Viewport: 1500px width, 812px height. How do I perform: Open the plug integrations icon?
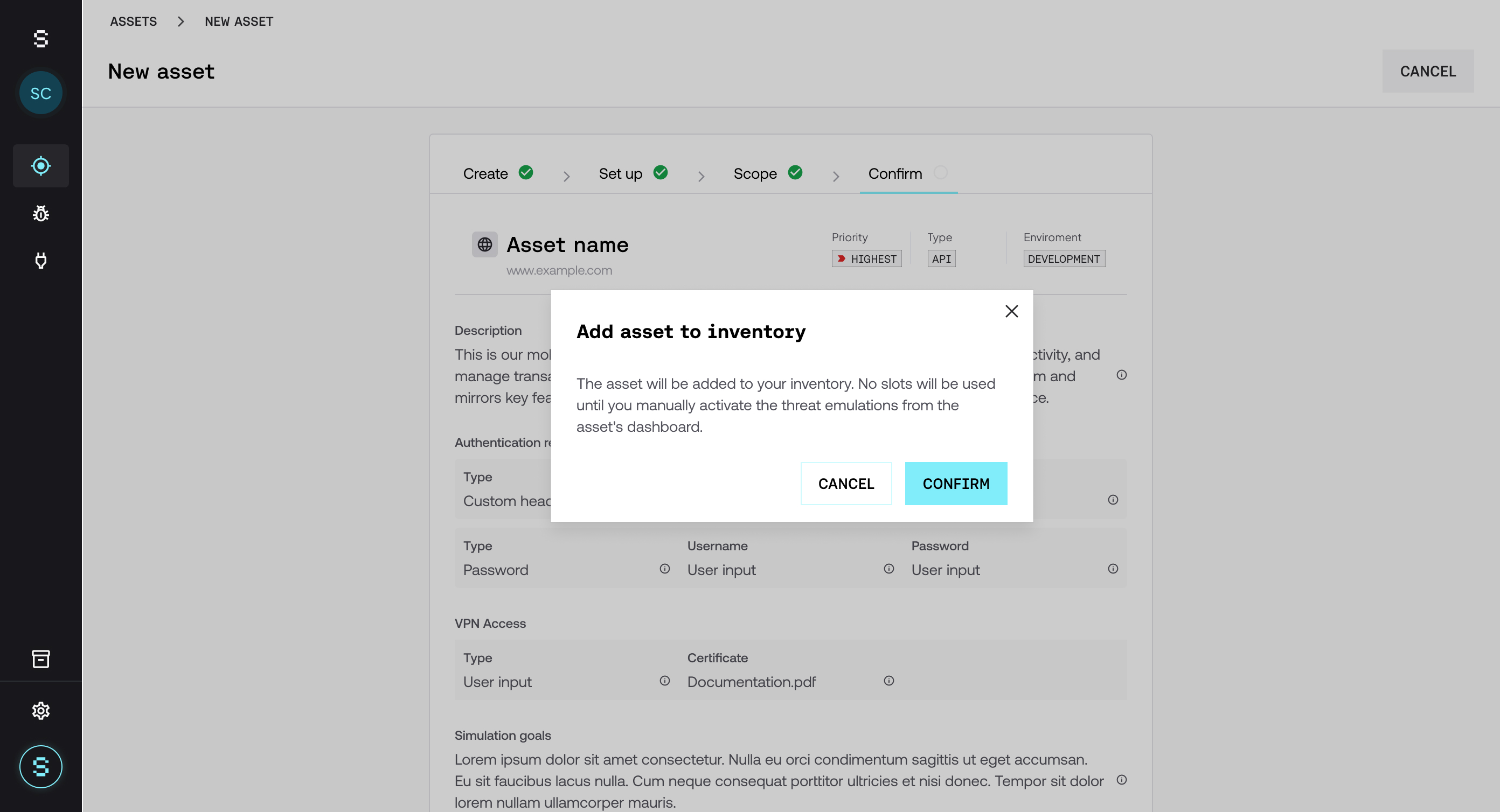coord(41,260)
